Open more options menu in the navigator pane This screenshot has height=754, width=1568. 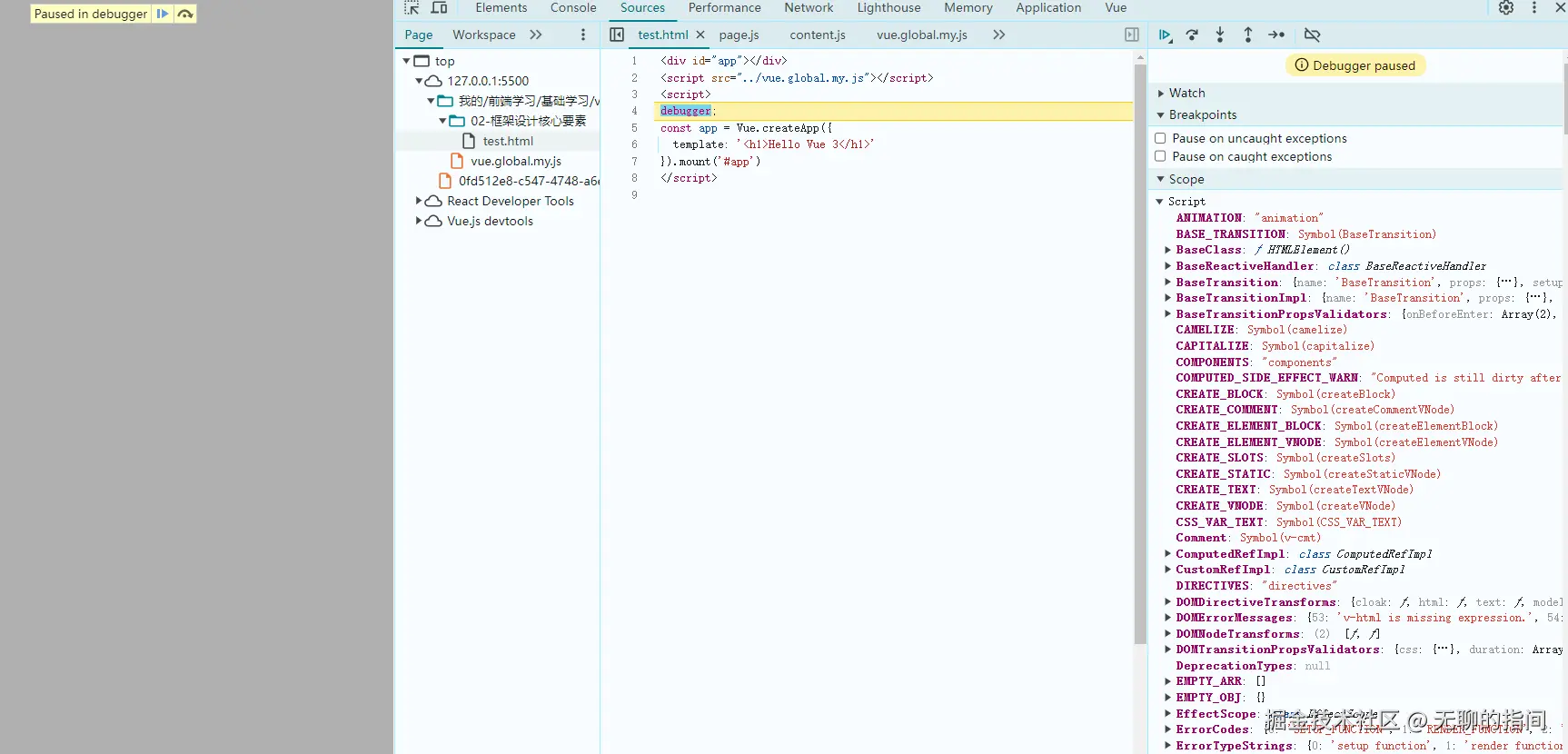tap(583, 35)
